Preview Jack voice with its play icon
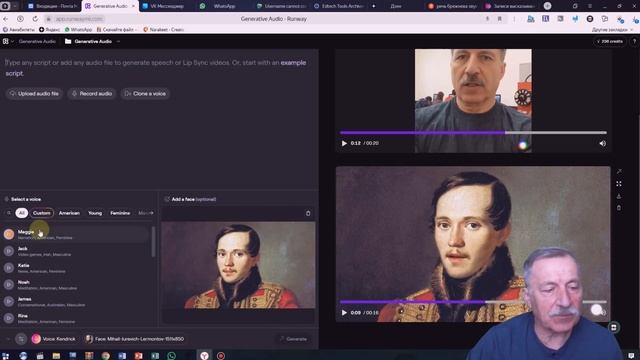Viewport: 640px width, 360px height. [x=9, y=251]
